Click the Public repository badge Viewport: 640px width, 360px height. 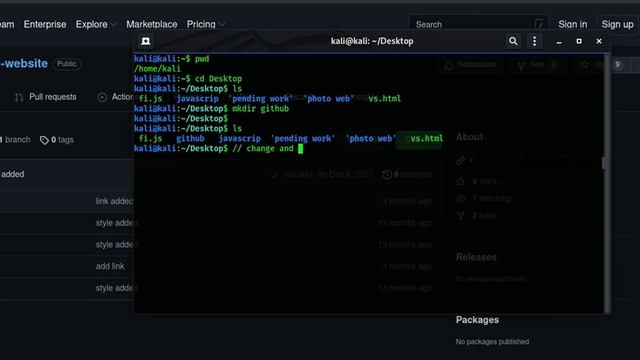click(67, 64)
